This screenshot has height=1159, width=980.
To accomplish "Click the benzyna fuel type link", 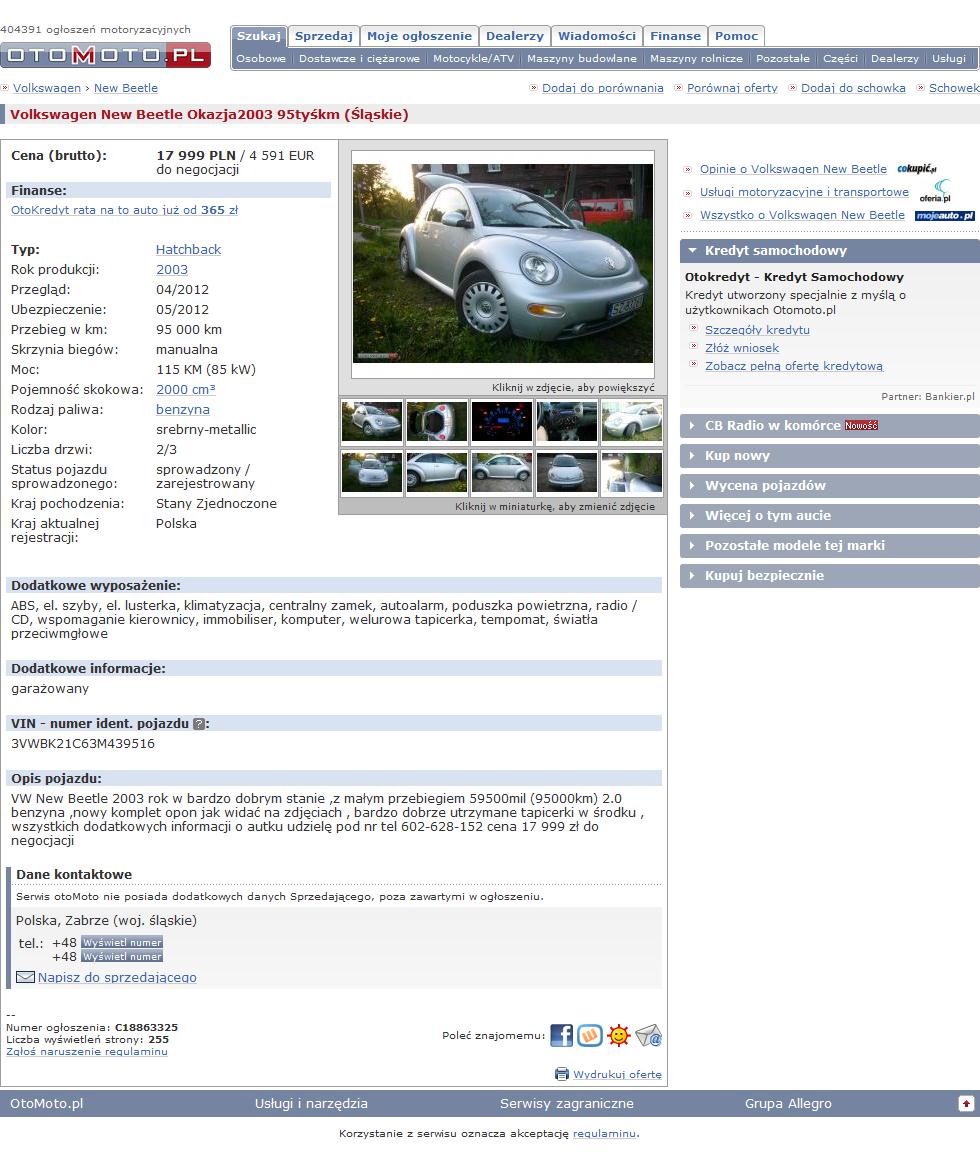I will tap(183, 409).
